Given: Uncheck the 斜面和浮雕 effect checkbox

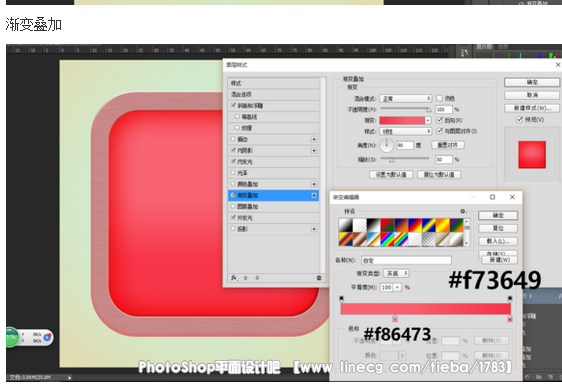Looking at the screenshot, I should click(233, 105).
